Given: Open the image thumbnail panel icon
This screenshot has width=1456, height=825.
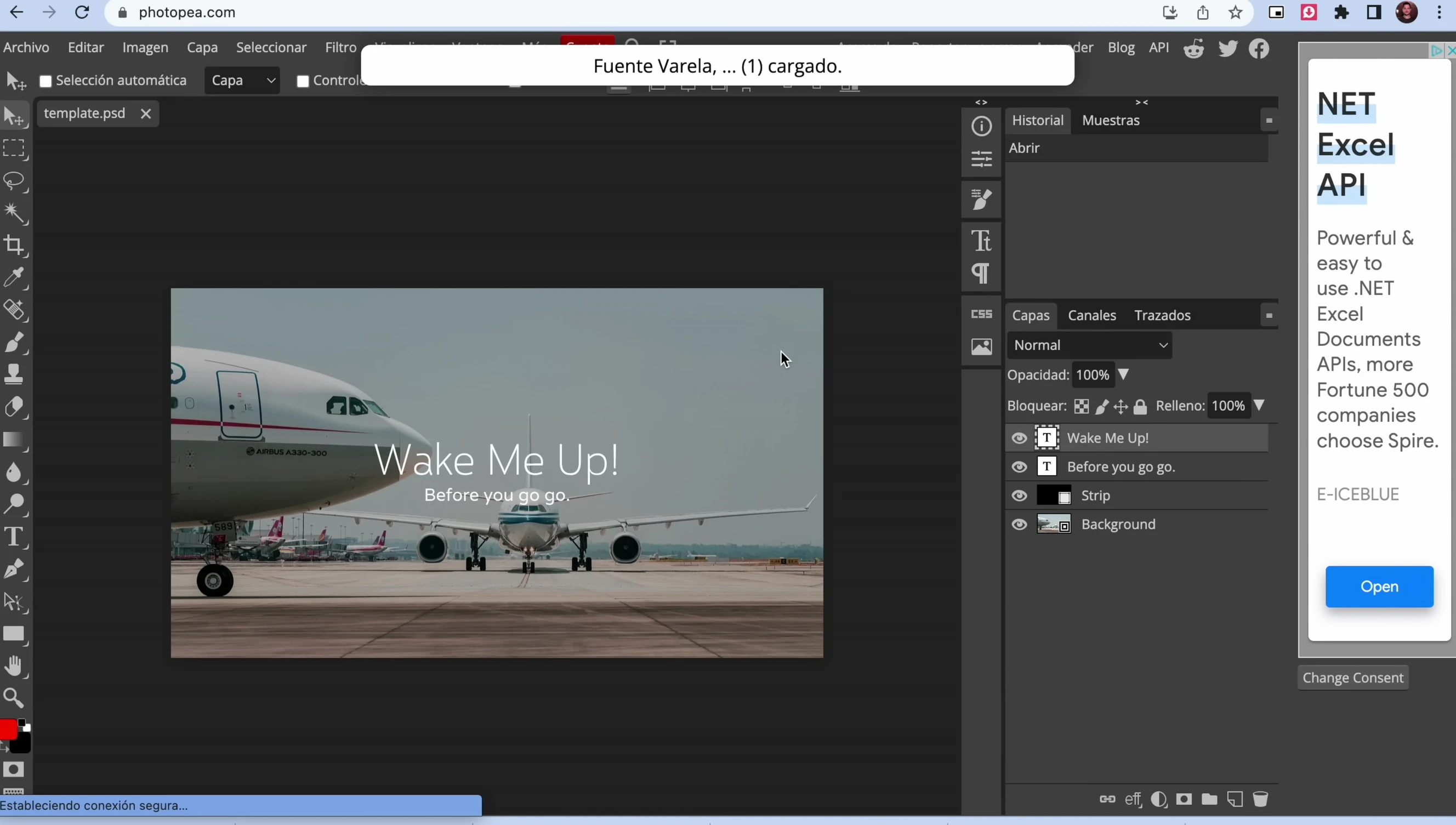Looking at the screenshot, I should click(x=981, y=346).
